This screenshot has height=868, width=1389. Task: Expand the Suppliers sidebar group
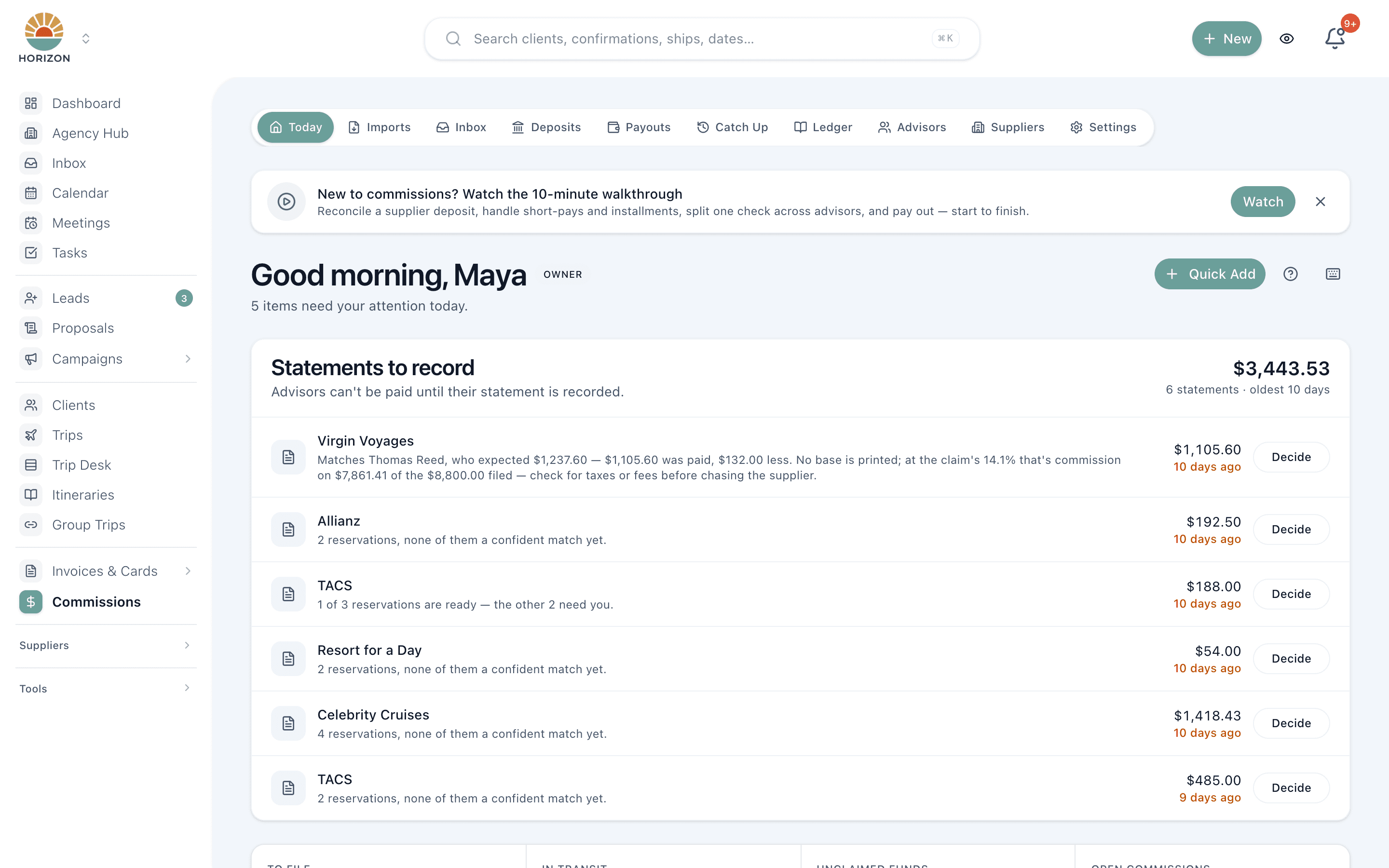(x=106, y=645)
